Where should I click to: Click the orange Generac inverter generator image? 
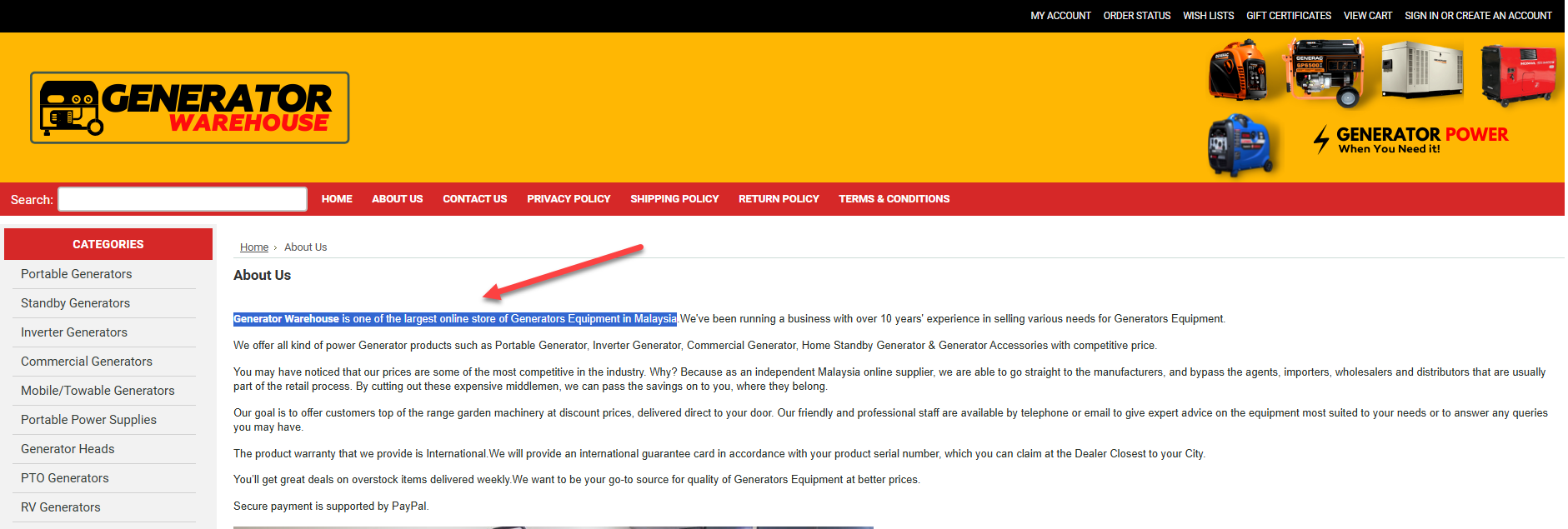[1237, 70]
